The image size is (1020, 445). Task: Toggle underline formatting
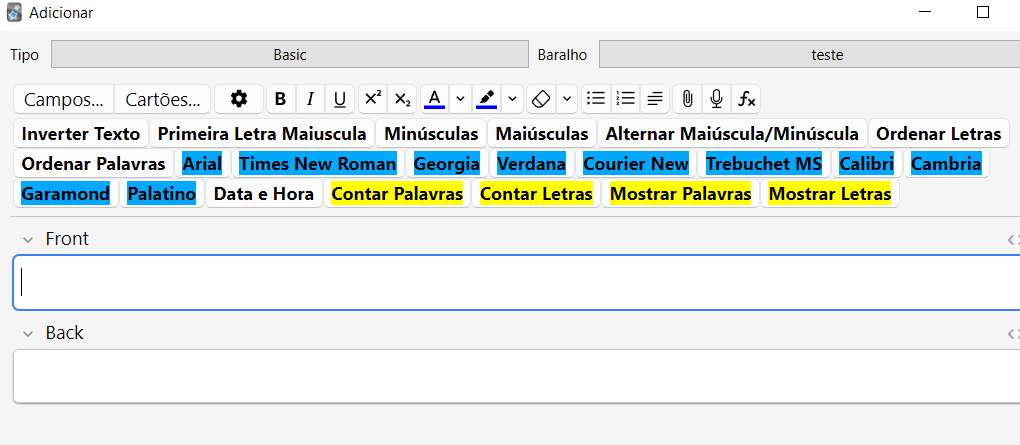point(340,99)
